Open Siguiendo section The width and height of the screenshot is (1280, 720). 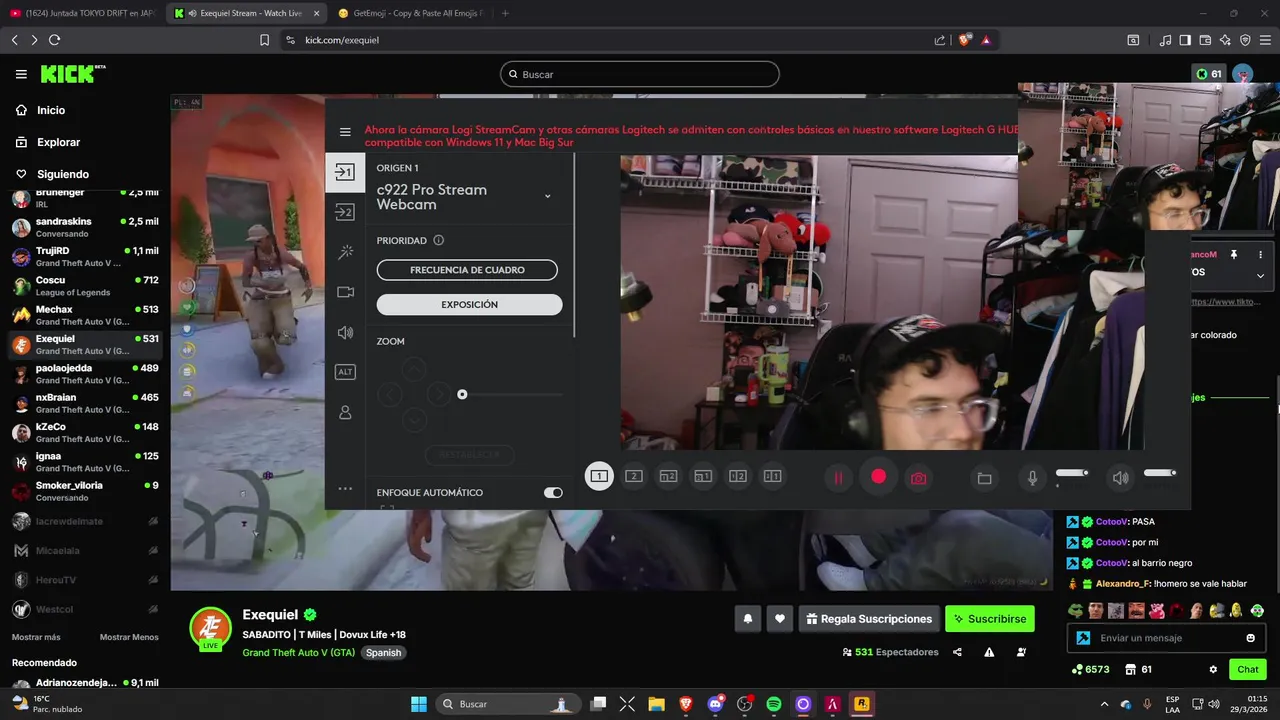tap(62, 174)
